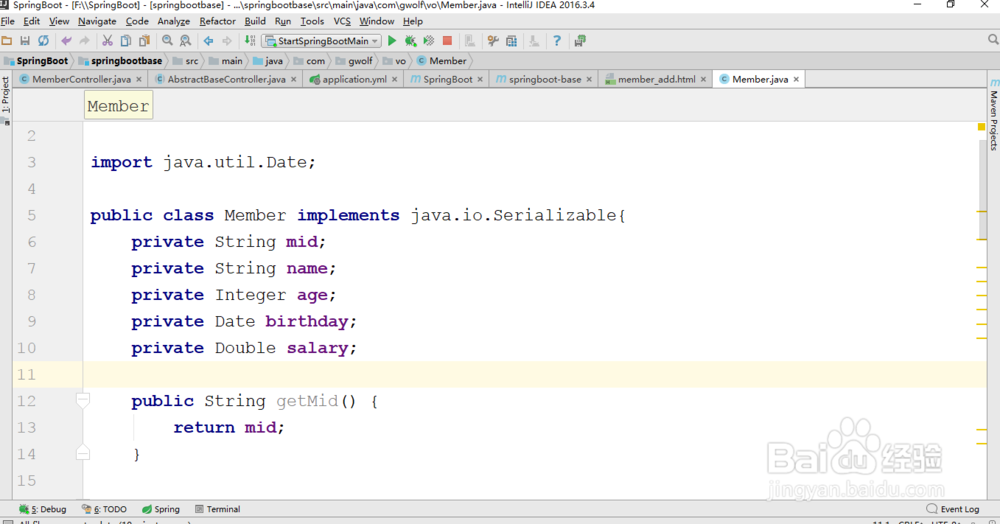The width and height of the screenshot is (1000, 524).
Task: Open the Analyze menu
Action: click(x=173, y=21)
